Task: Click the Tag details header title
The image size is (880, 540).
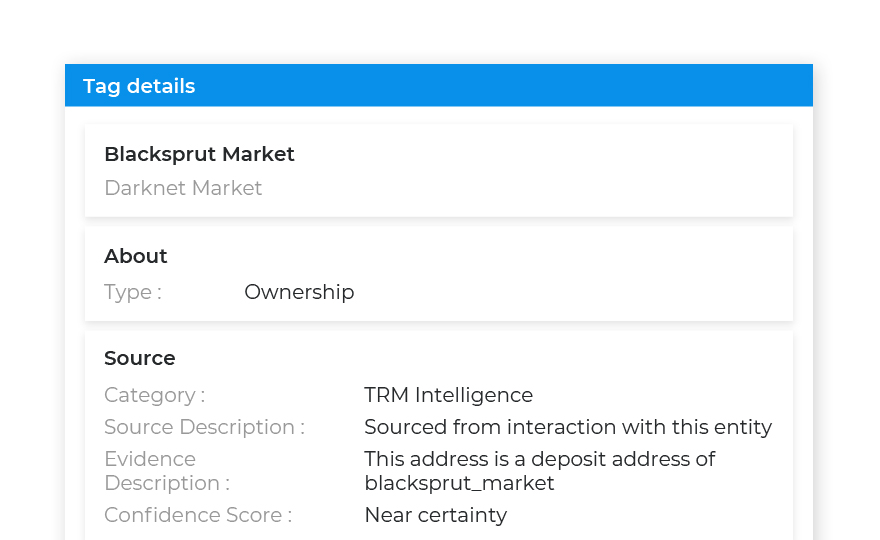Action: click(139, 86)
